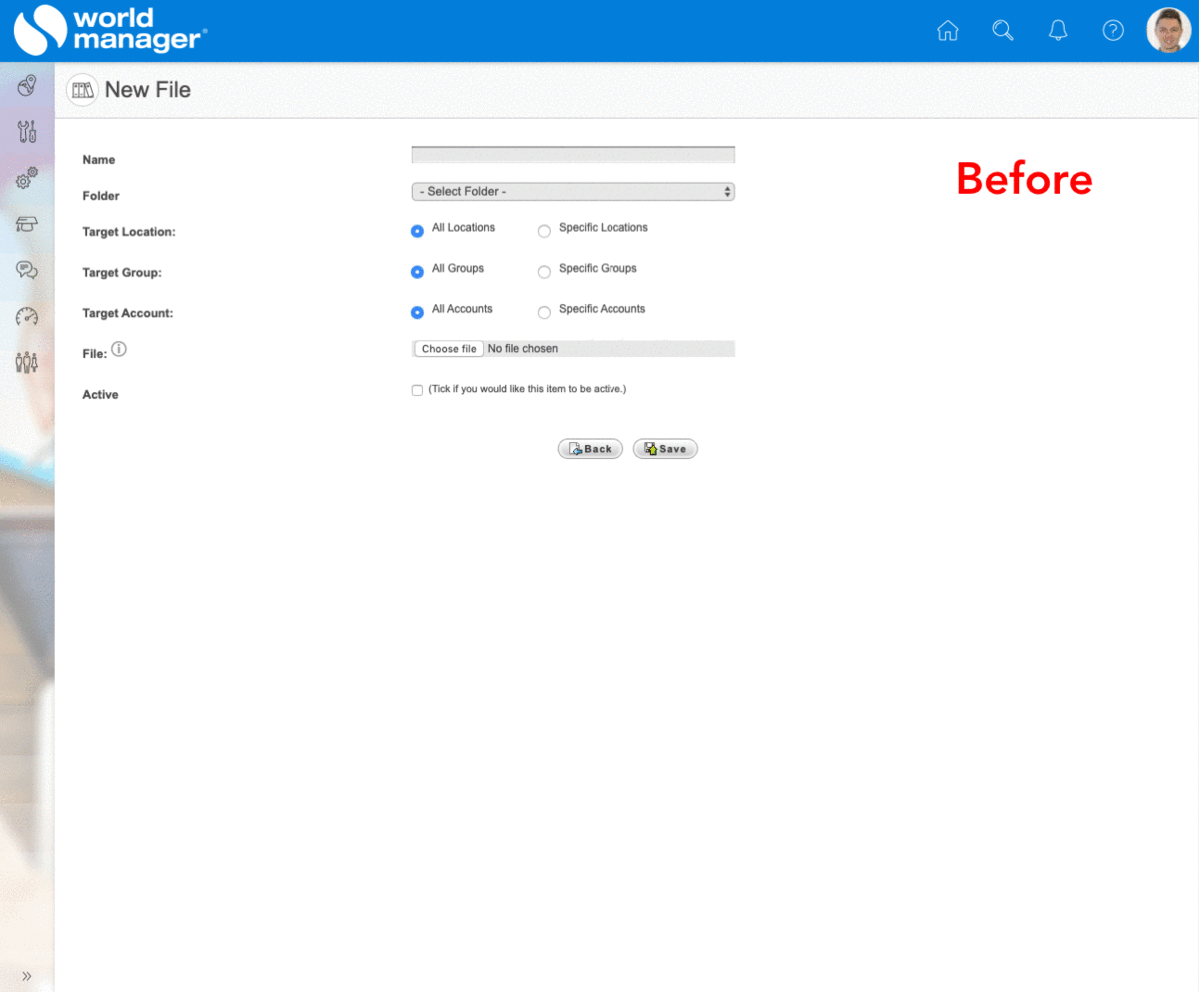
Task: Tick the Active checkbox
Action: [x=417, y=390]
